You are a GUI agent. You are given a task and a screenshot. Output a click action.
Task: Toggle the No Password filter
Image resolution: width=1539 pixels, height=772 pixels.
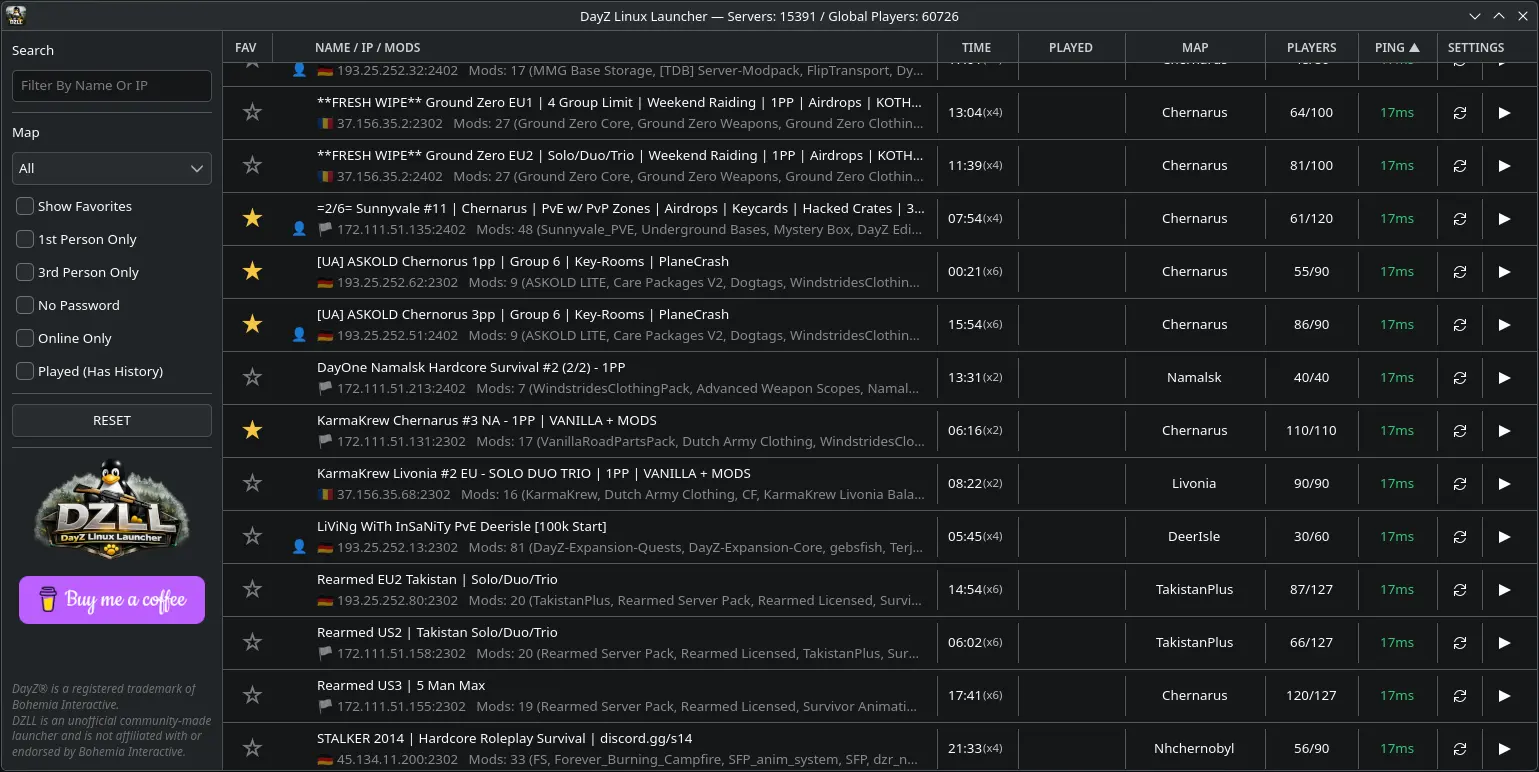[25, 305]
